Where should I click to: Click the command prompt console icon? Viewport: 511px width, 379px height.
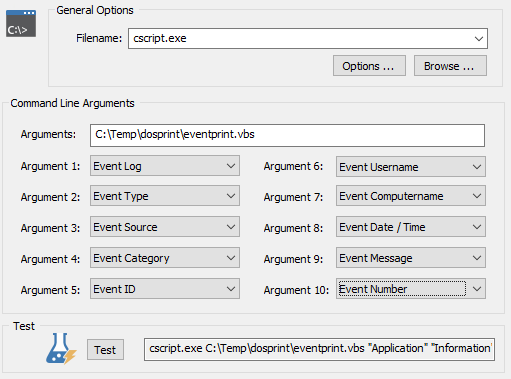tap(21, 24)
